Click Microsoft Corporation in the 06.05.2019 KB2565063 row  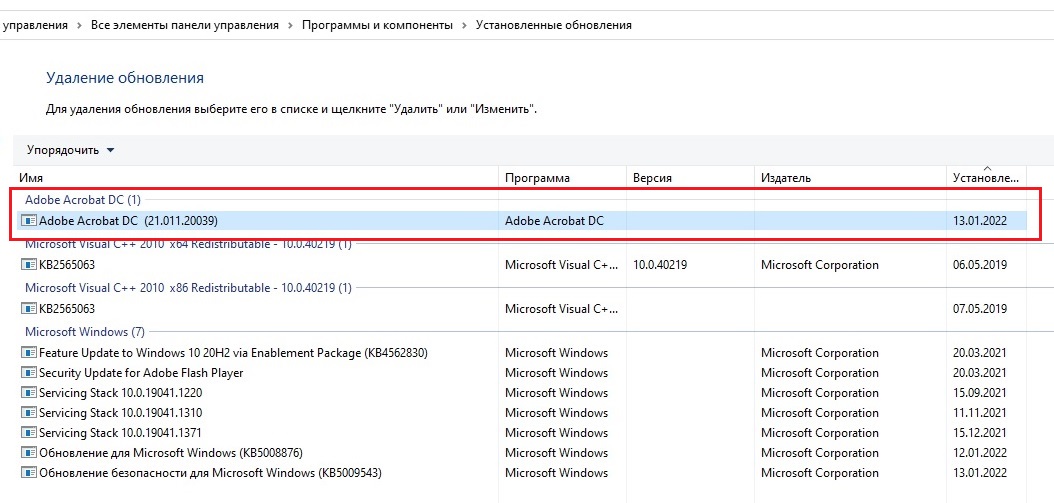[x=819, y=265]
